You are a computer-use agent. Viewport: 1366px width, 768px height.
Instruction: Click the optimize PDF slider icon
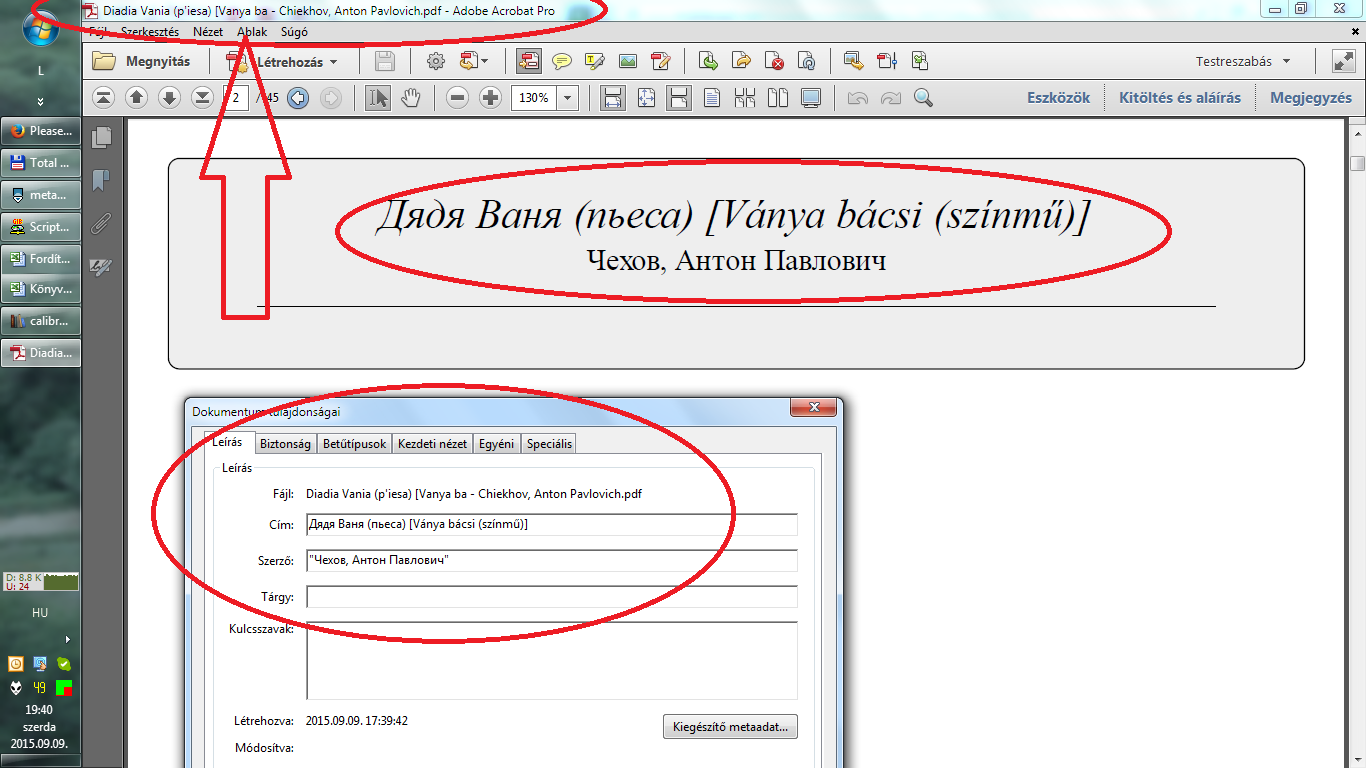pyautogui.click(x=886, y=61)
